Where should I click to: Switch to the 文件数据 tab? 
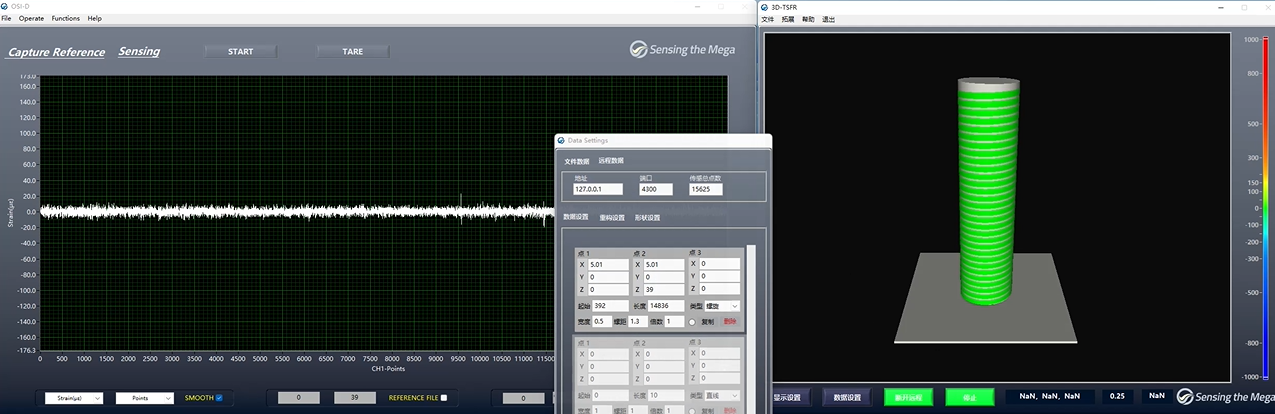(x=577, y=161)
